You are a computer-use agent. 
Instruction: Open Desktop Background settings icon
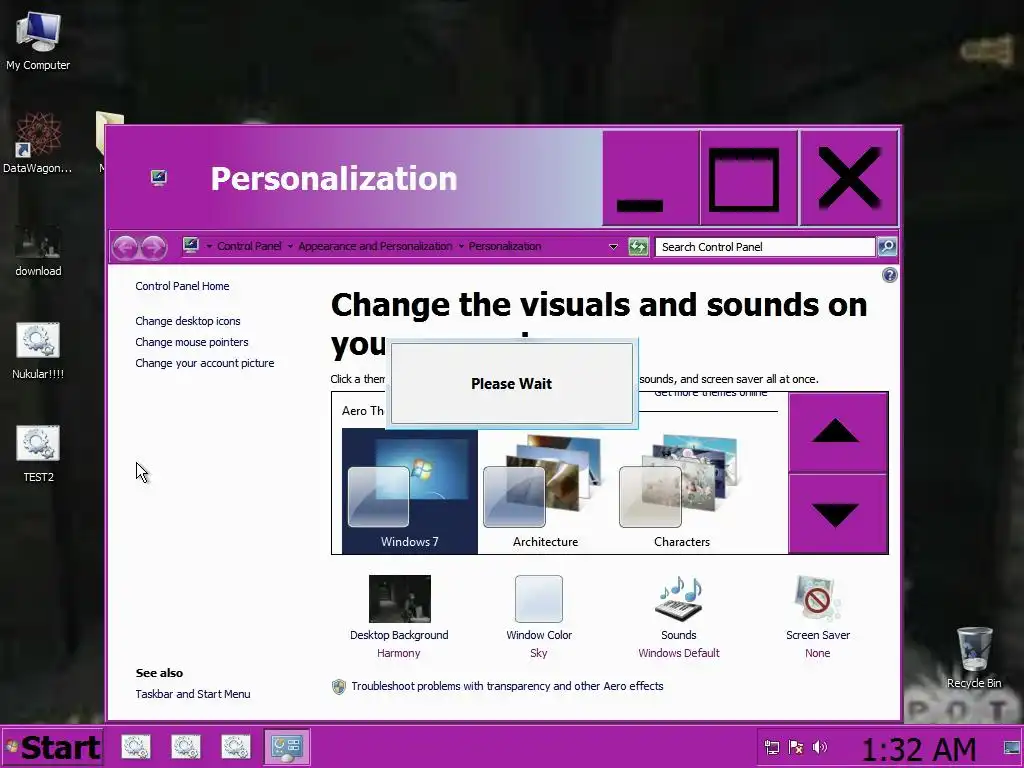[400, 599]
